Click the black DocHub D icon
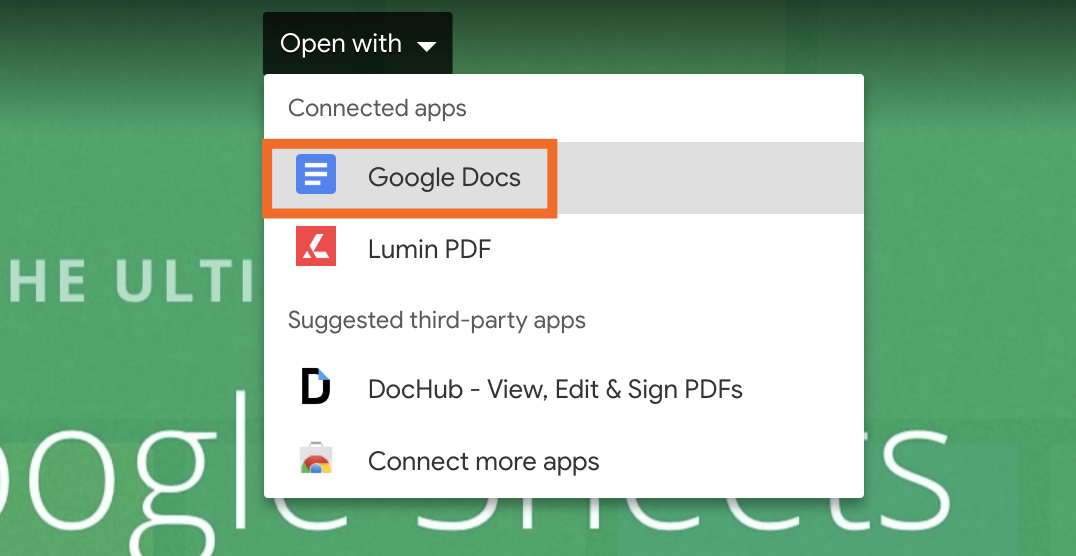The width and height of the screenshot is (1076, 556). 316,387
